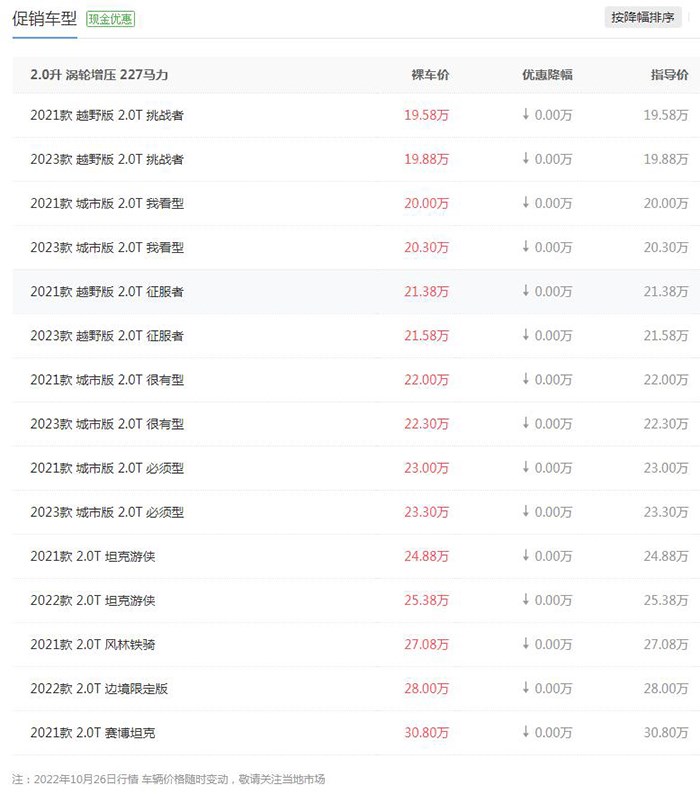This screenshot has height=794, width=700.
Task: Click the 2.0升 涡轮增压 227马力 group header
Action: pos(99,75)
